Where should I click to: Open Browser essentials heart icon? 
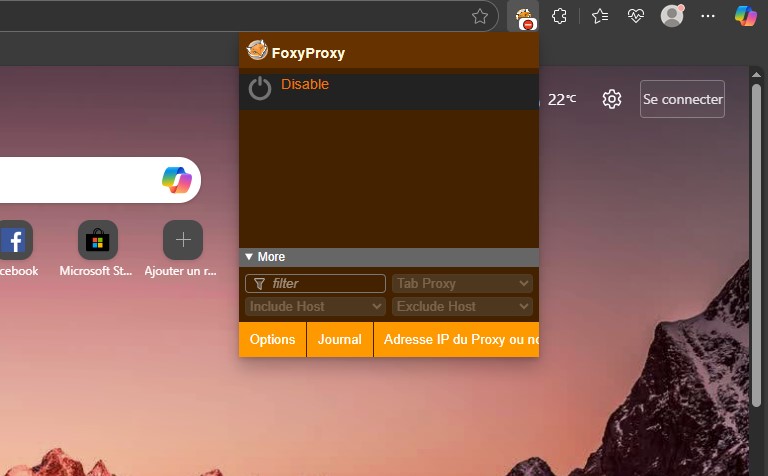coord(636,16)
